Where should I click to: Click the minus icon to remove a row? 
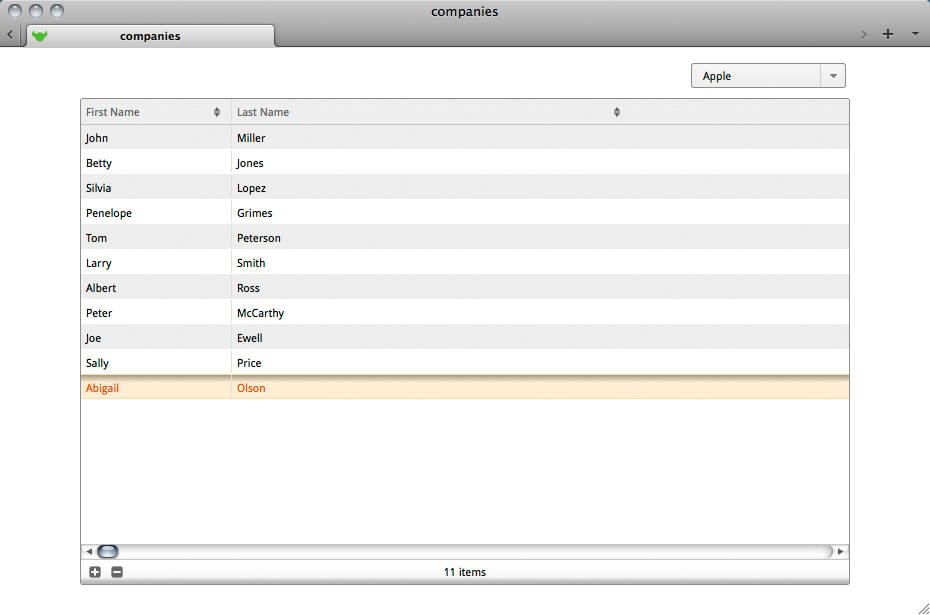[117, 572]
